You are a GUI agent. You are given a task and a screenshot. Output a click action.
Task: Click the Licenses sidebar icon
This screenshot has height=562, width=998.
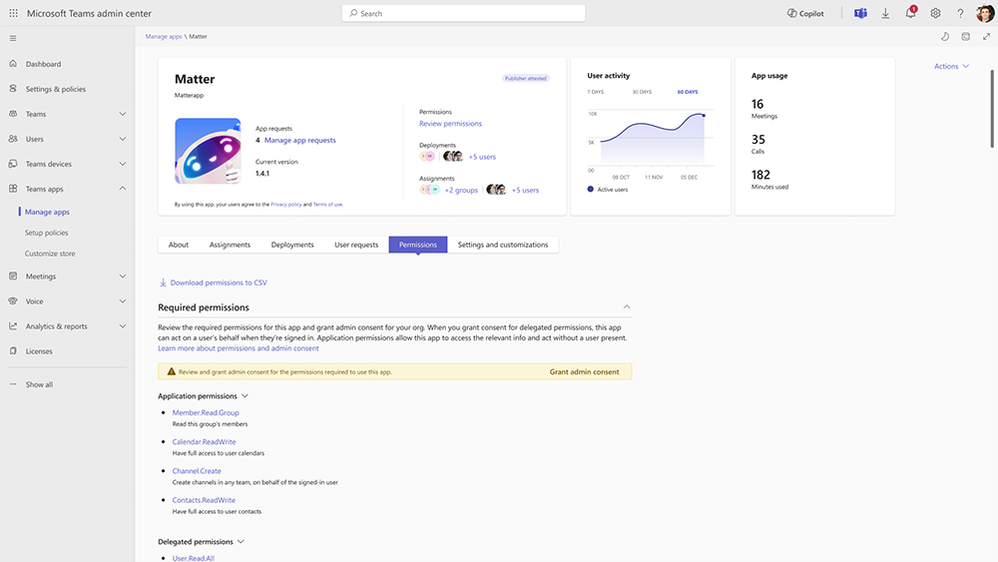point(13,351)
